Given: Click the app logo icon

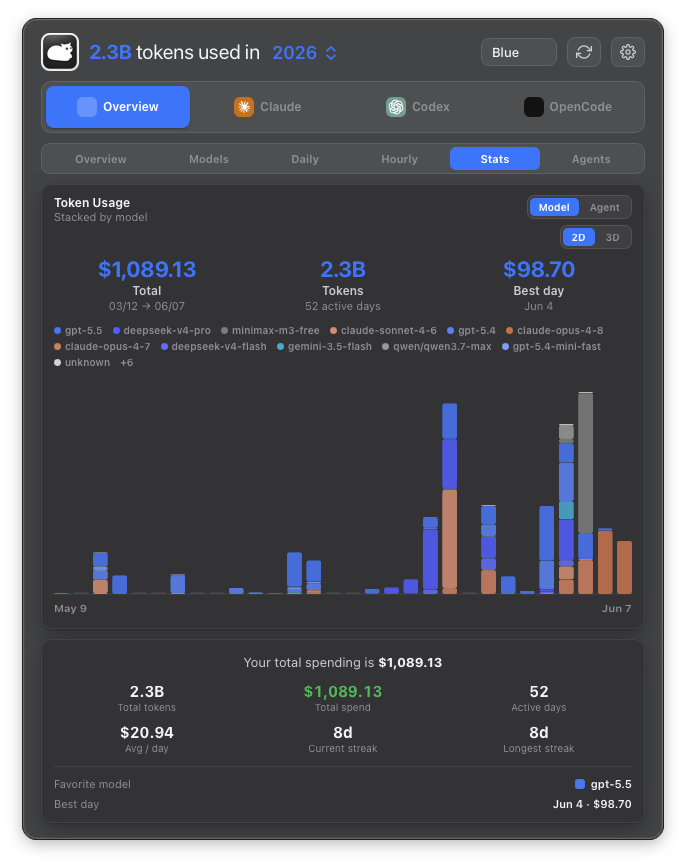Looking at the screenshot, I should 60,52.
